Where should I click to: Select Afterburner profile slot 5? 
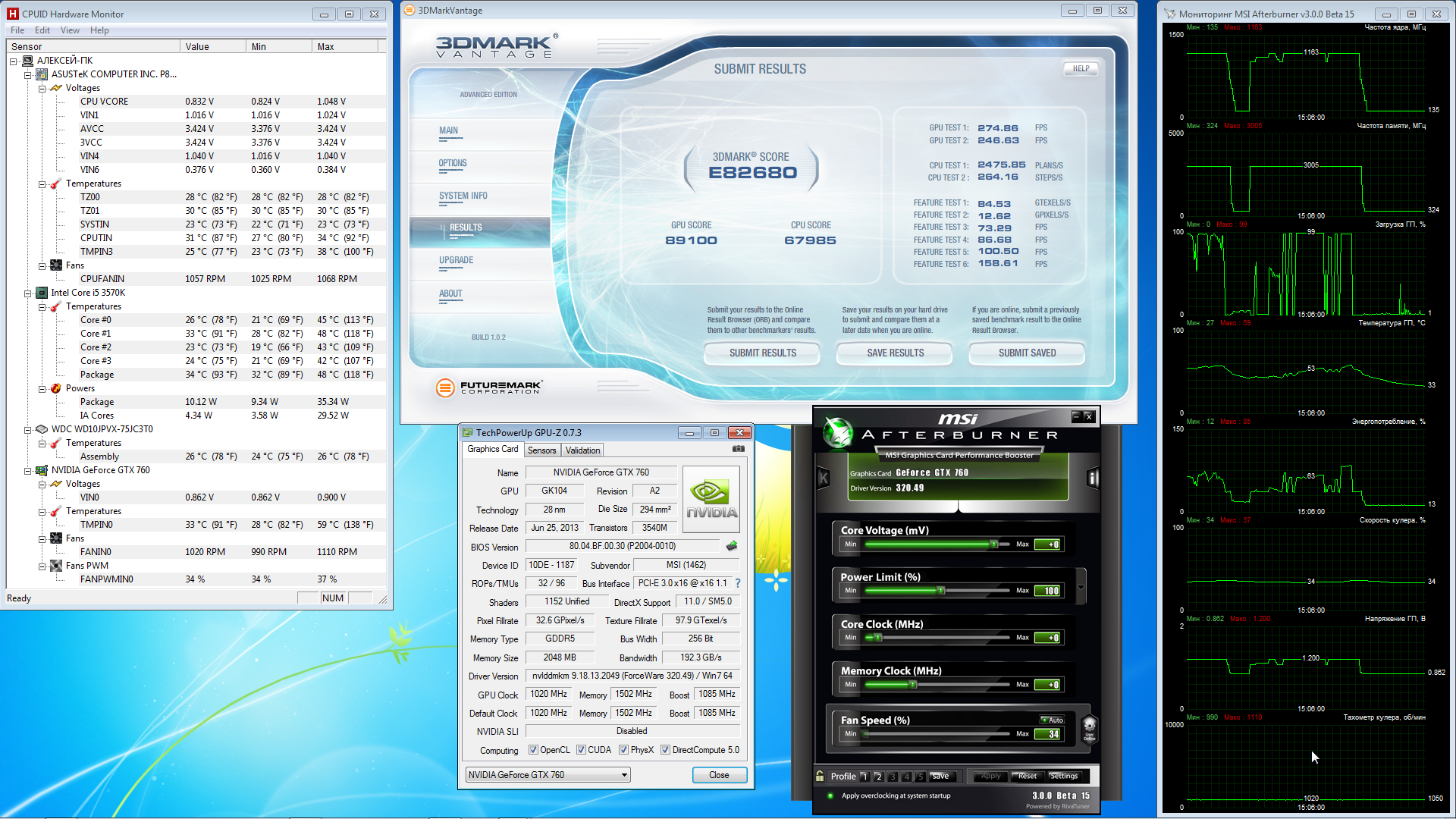click(921, 777)
